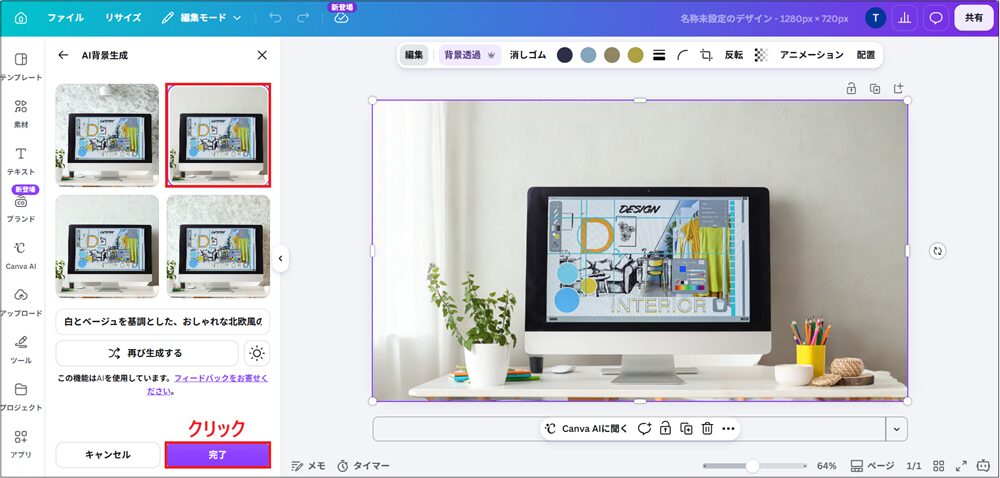
Task: Select the third generated background thumbnail
Action: point(107,246)
